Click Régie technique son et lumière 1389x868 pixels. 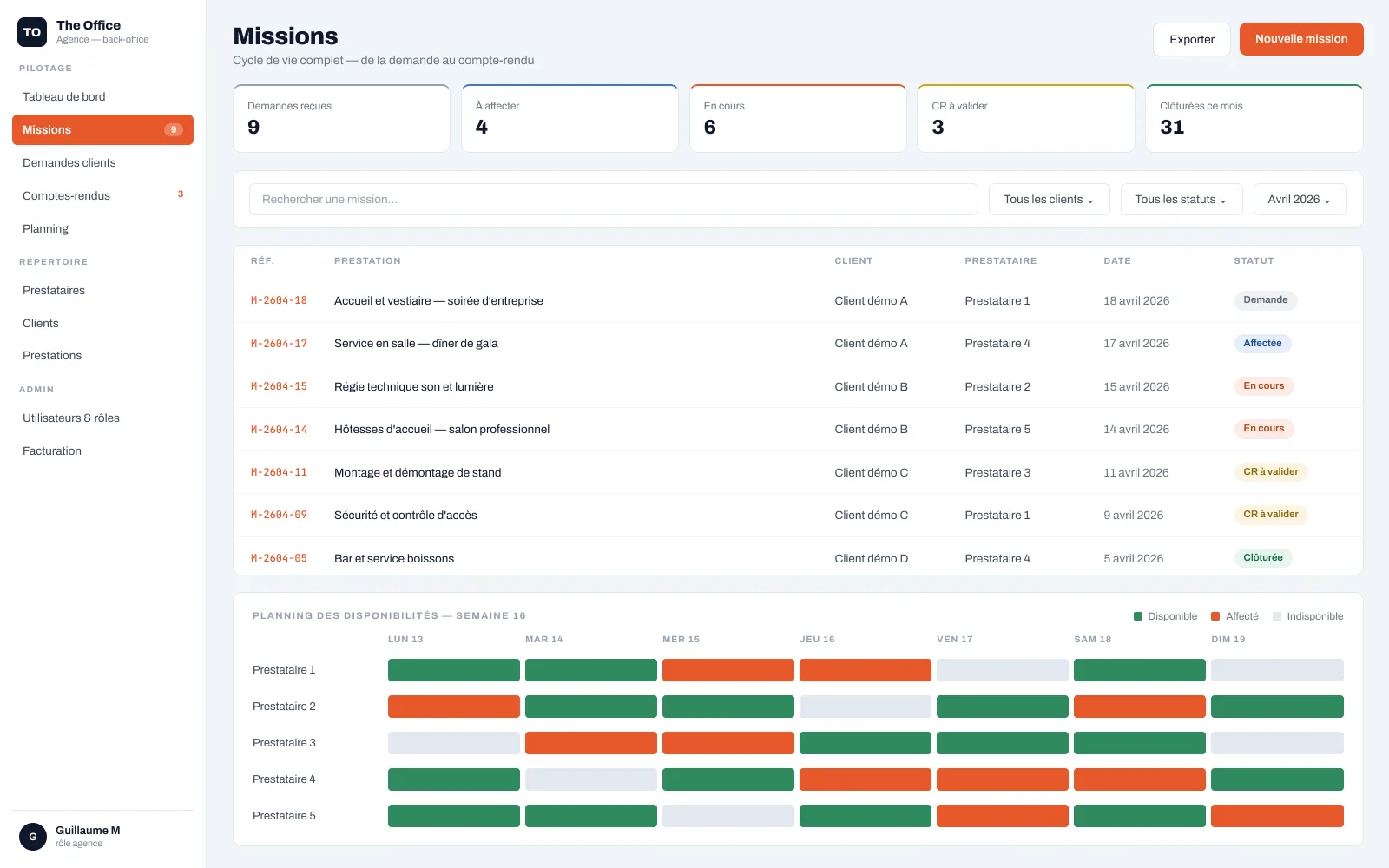tap(413, 387)
